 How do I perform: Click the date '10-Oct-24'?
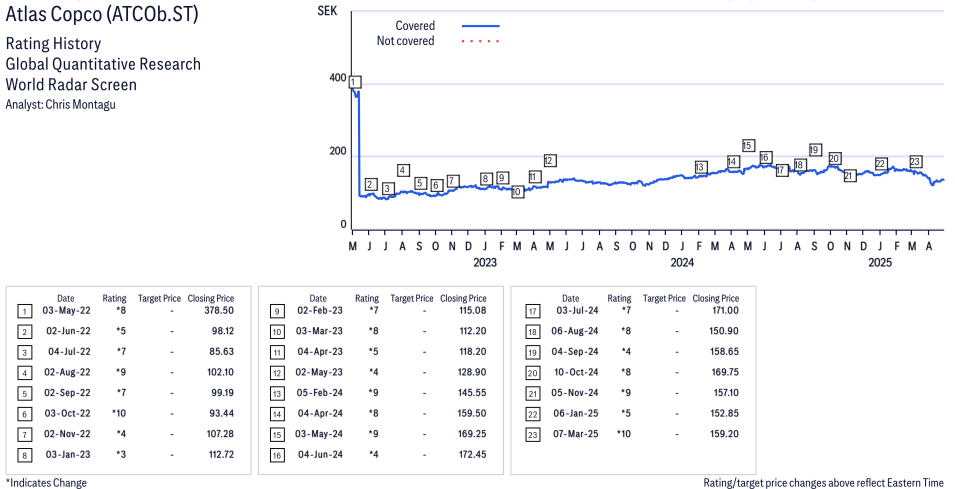(575, 372)
